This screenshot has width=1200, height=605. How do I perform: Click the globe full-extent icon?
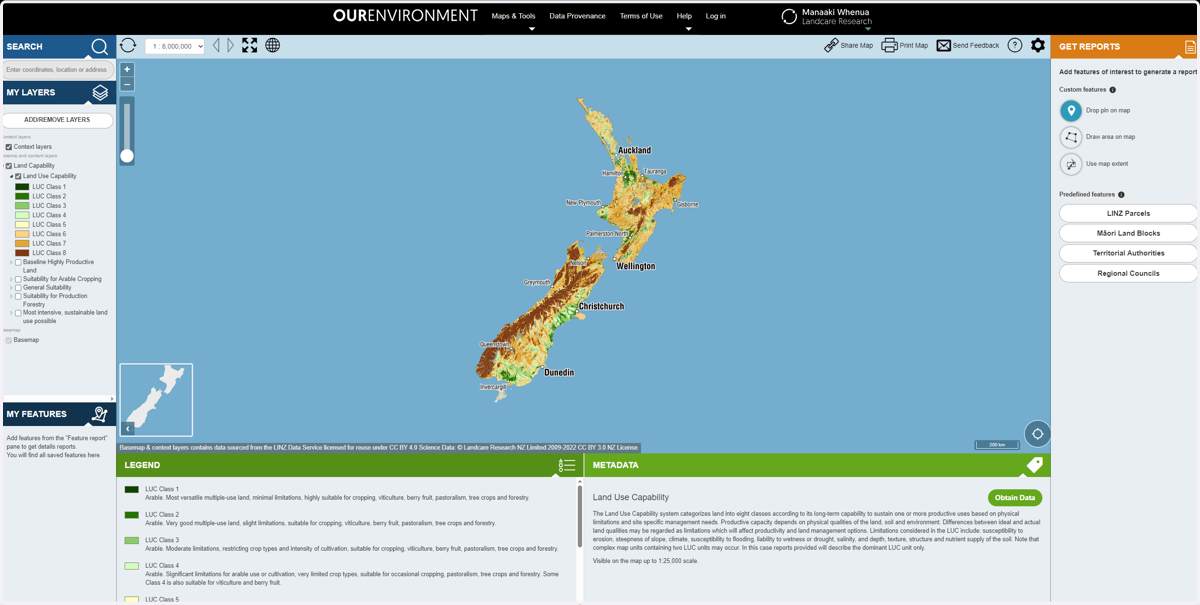coord(272,45)
